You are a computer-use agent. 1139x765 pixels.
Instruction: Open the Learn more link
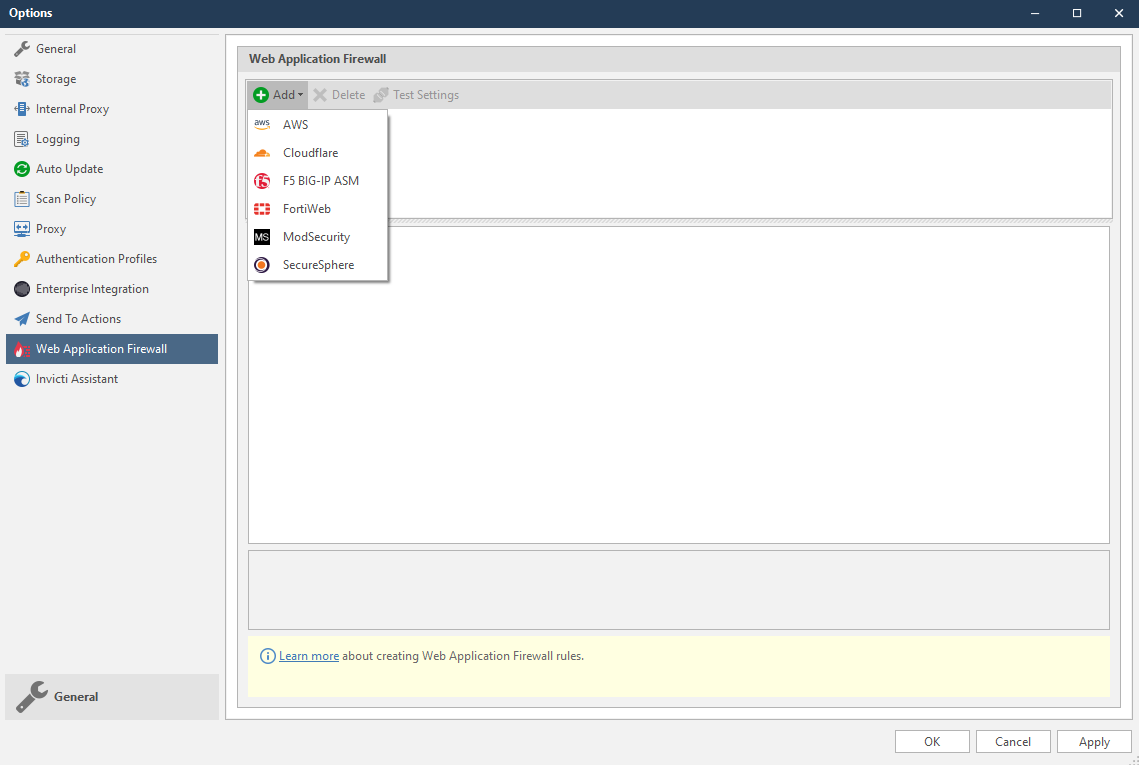coord(308,655)
